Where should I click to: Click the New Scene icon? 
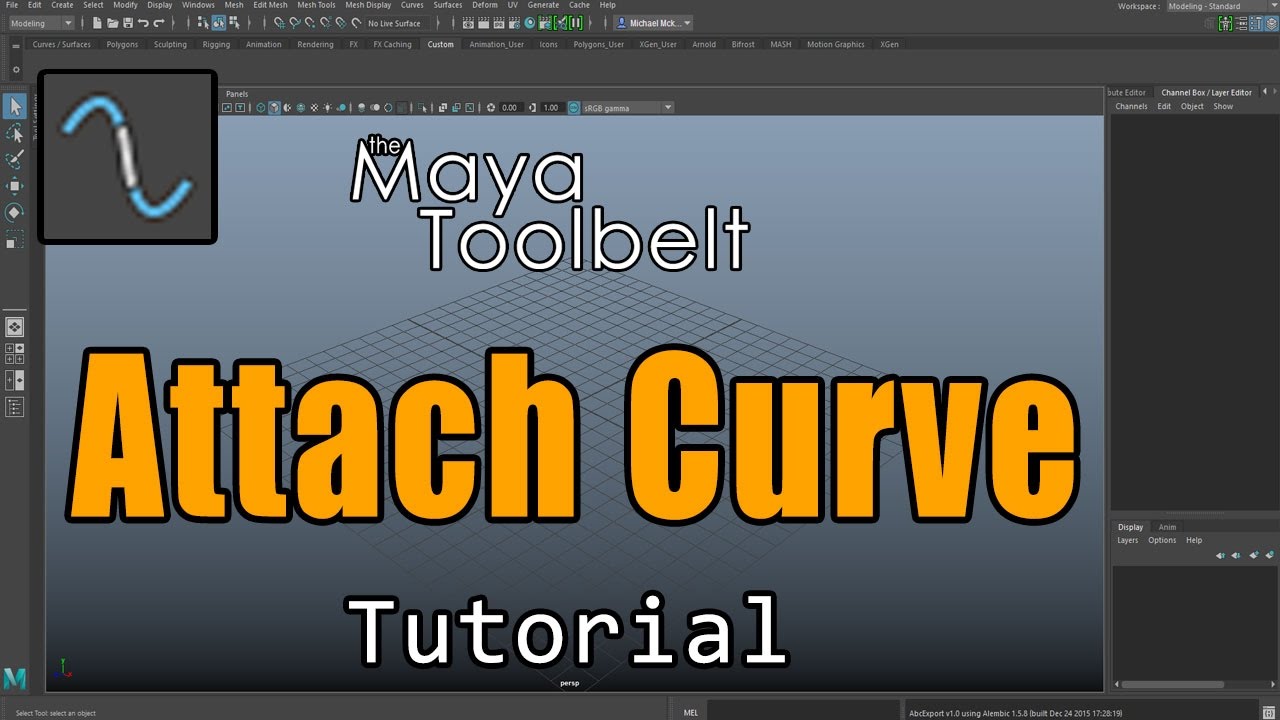pyautogui.click(x=97, y=23)
